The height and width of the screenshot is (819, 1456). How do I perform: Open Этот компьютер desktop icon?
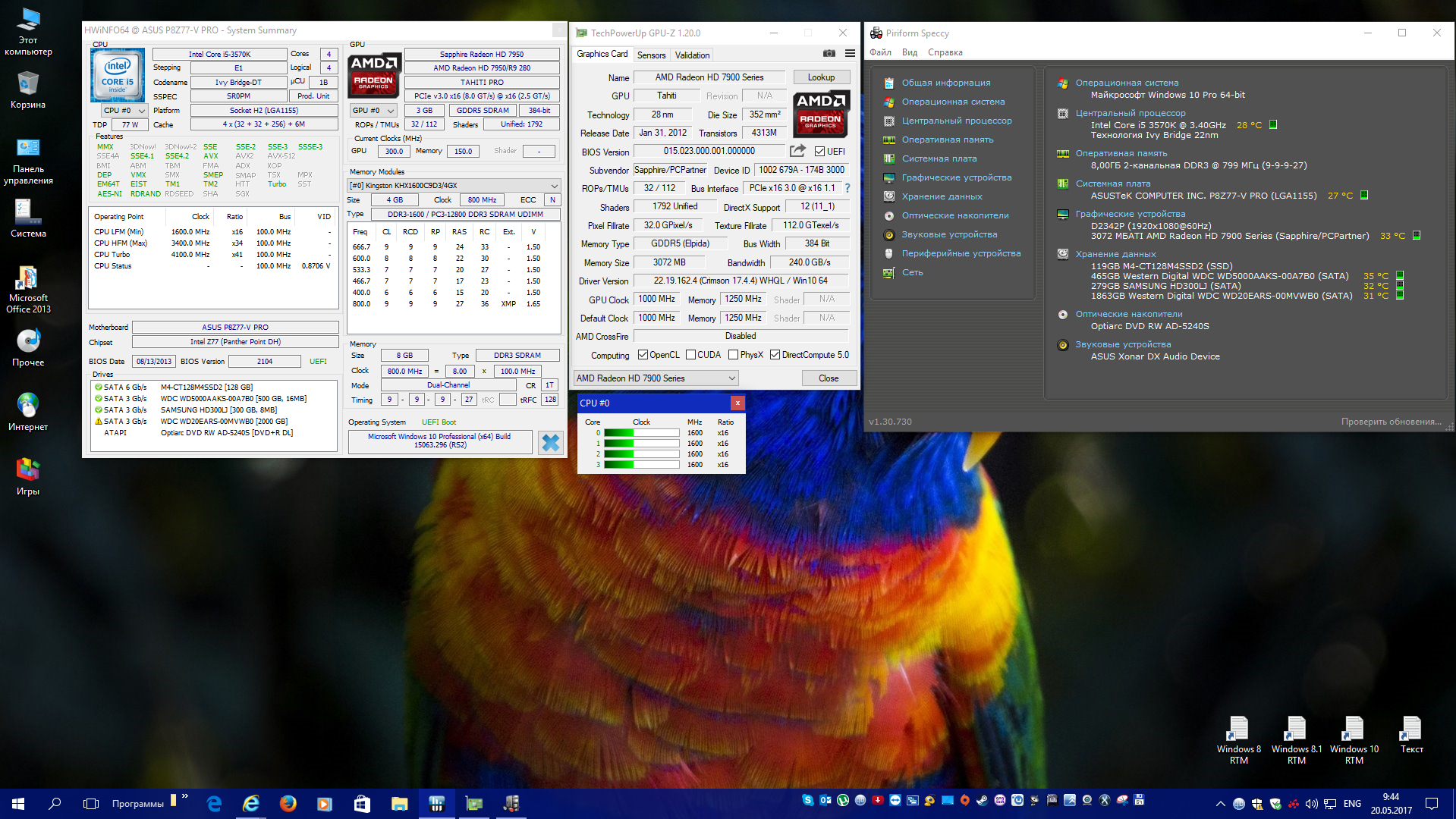pos(28,32)
